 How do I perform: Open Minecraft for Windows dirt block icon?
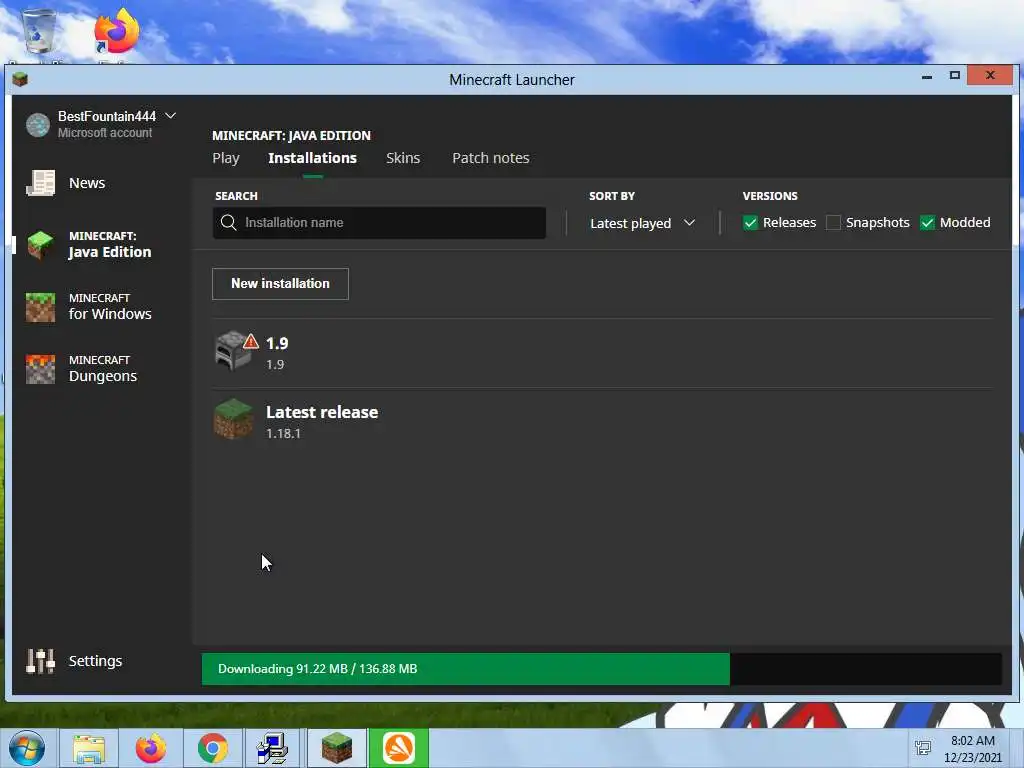coord(40,307)
